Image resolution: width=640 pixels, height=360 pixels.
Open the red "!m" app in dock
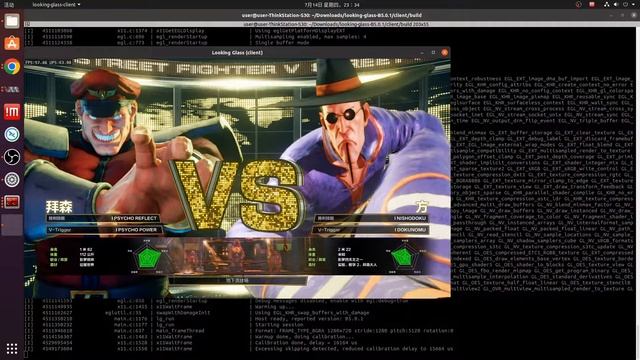(12, 111)
